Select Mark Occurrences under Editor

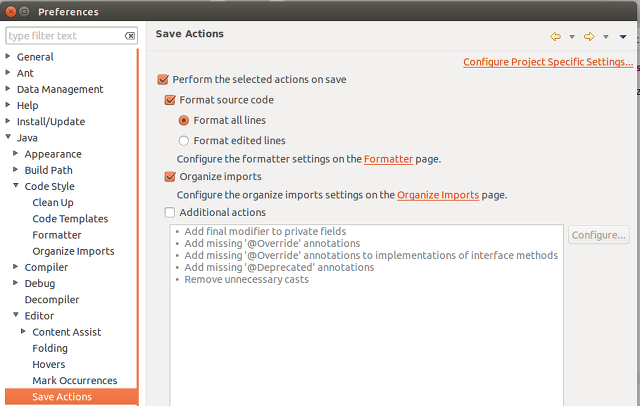[x=75, y=380]
